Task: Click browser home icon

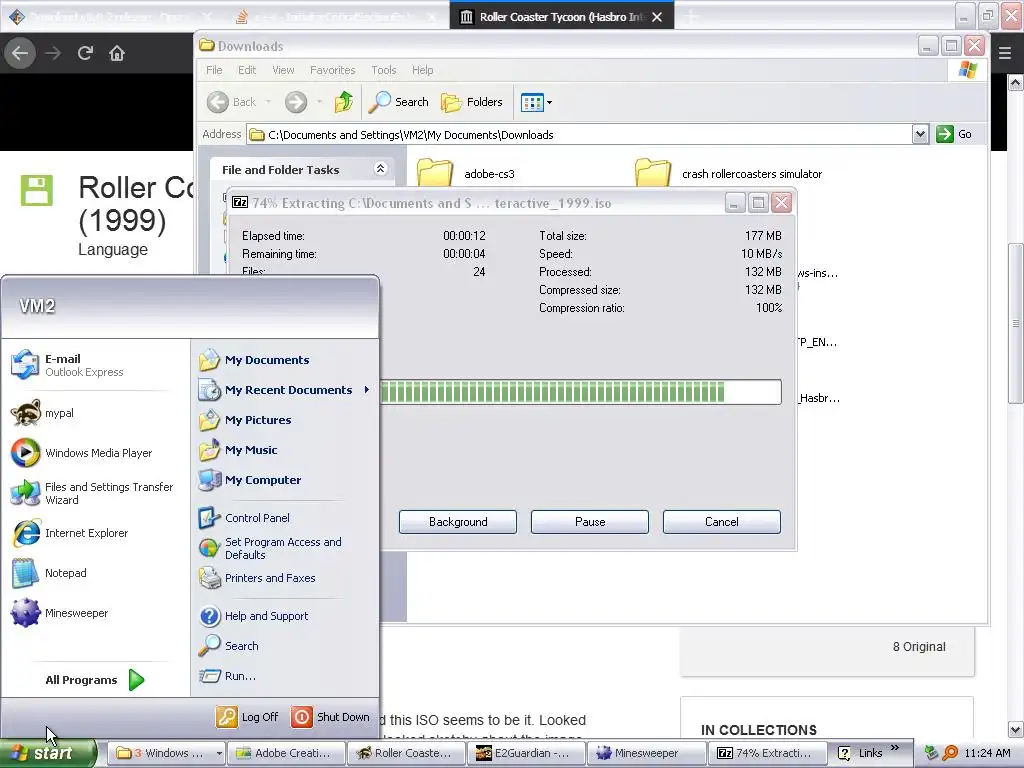Action: pyautogui.click(x=117, y=53)
